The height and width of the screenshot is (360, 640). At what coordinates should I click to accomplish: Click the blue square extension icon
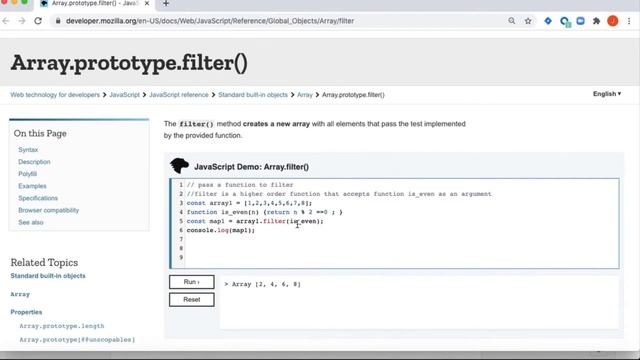580,21
